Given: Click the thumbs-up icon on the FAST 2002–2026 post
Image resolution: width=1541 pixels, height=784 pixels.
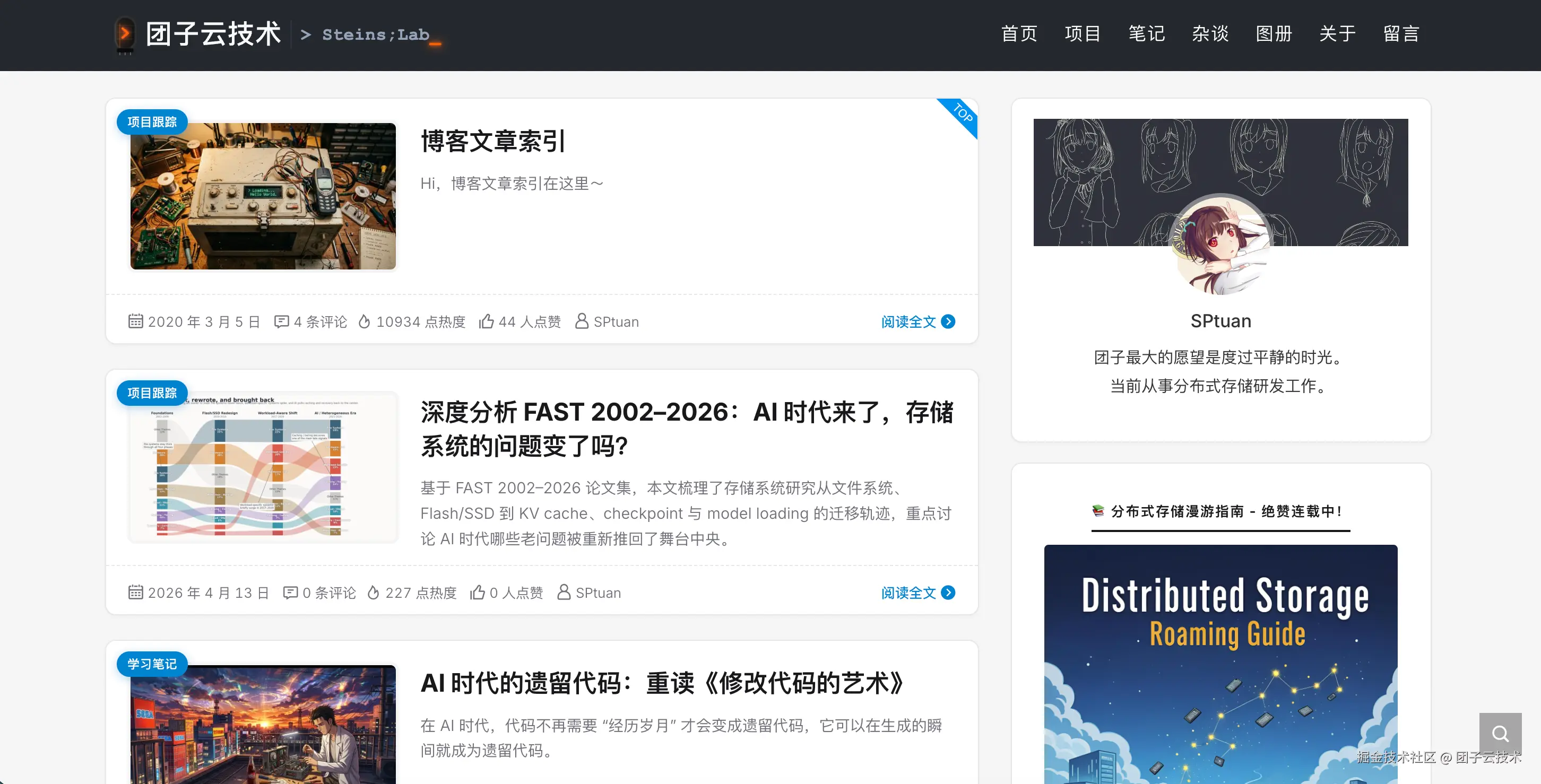Looking at the screenshot, I should pyautogui.click(x=478, y=593).
